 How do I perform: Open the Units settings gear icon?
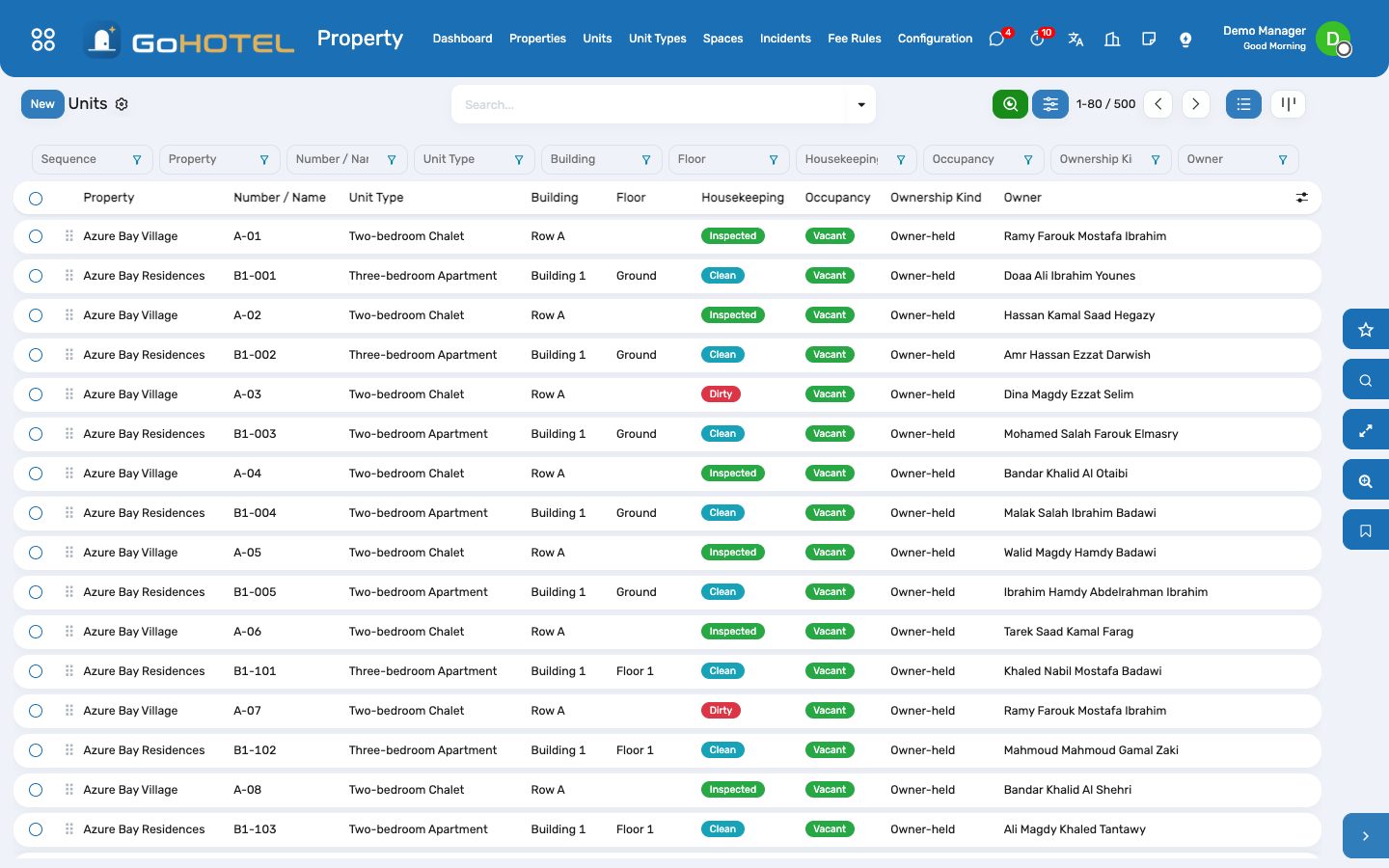pyautogui.click(x=122, y=104)
